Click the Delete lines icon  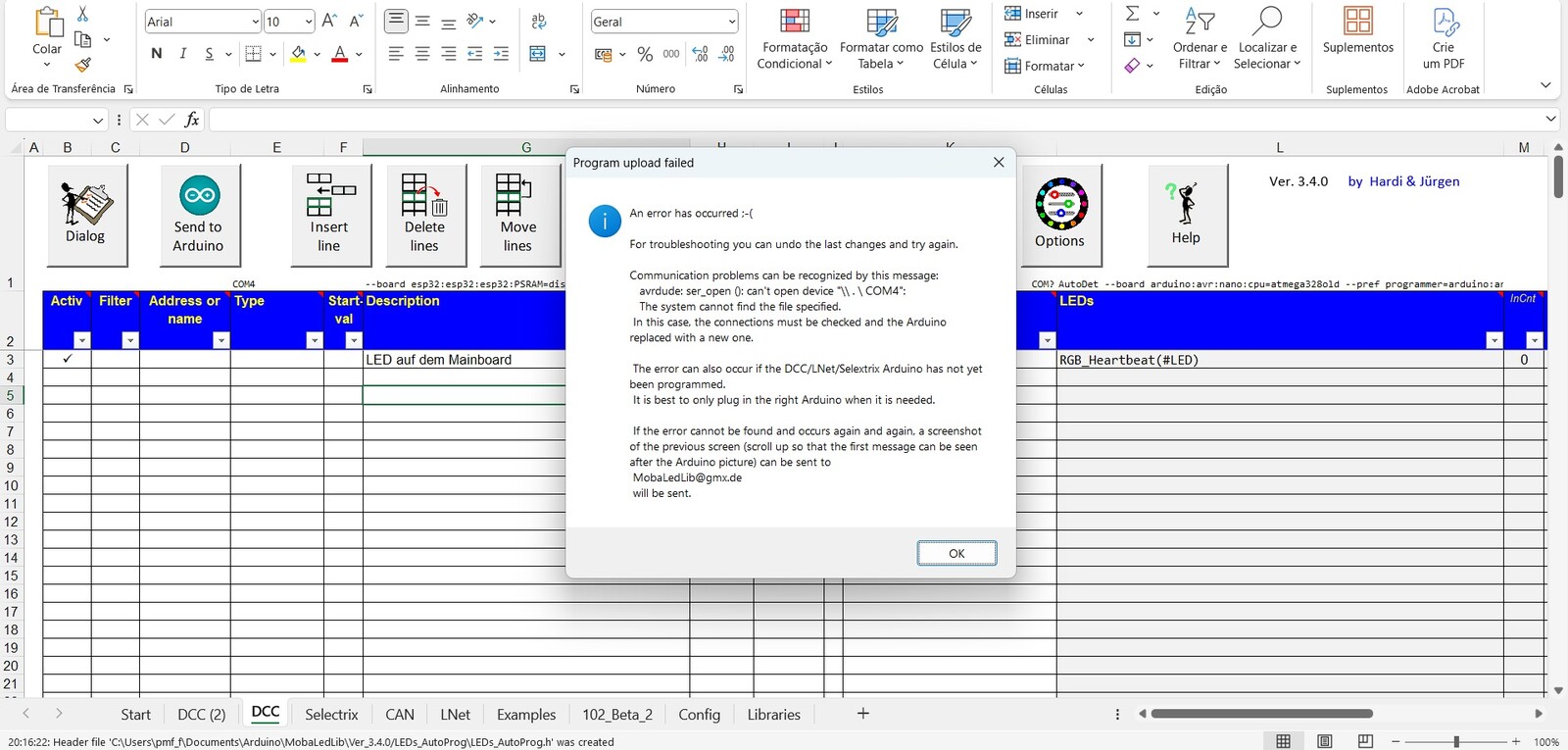(423, 195)
